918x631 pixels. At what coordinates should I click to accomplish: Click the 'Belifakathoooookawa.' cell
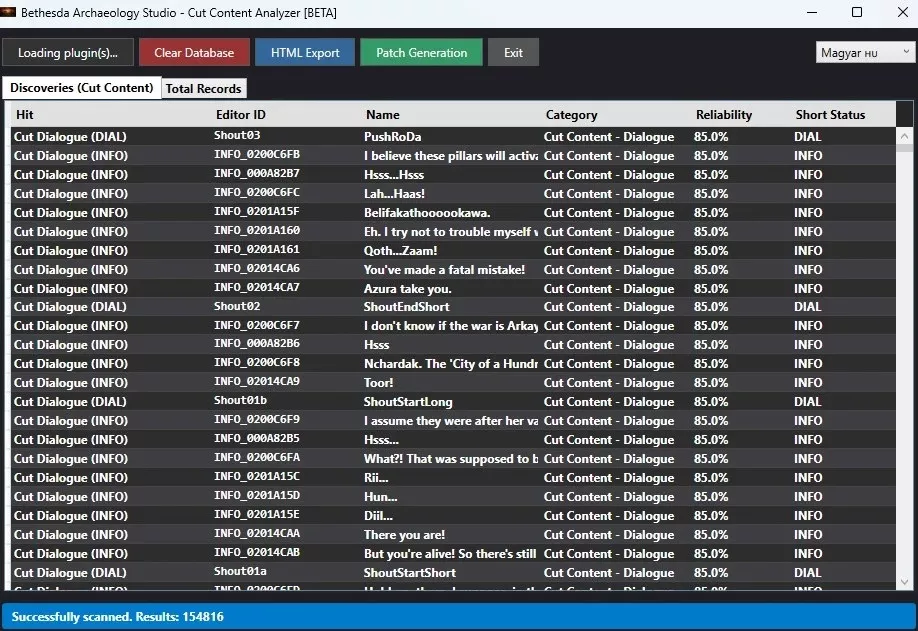point(427,212)
